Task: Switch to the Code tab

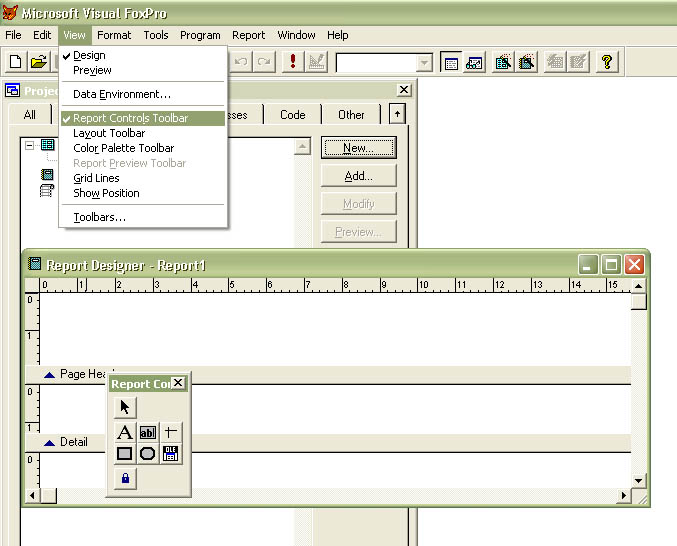Action: click(293, 115)
